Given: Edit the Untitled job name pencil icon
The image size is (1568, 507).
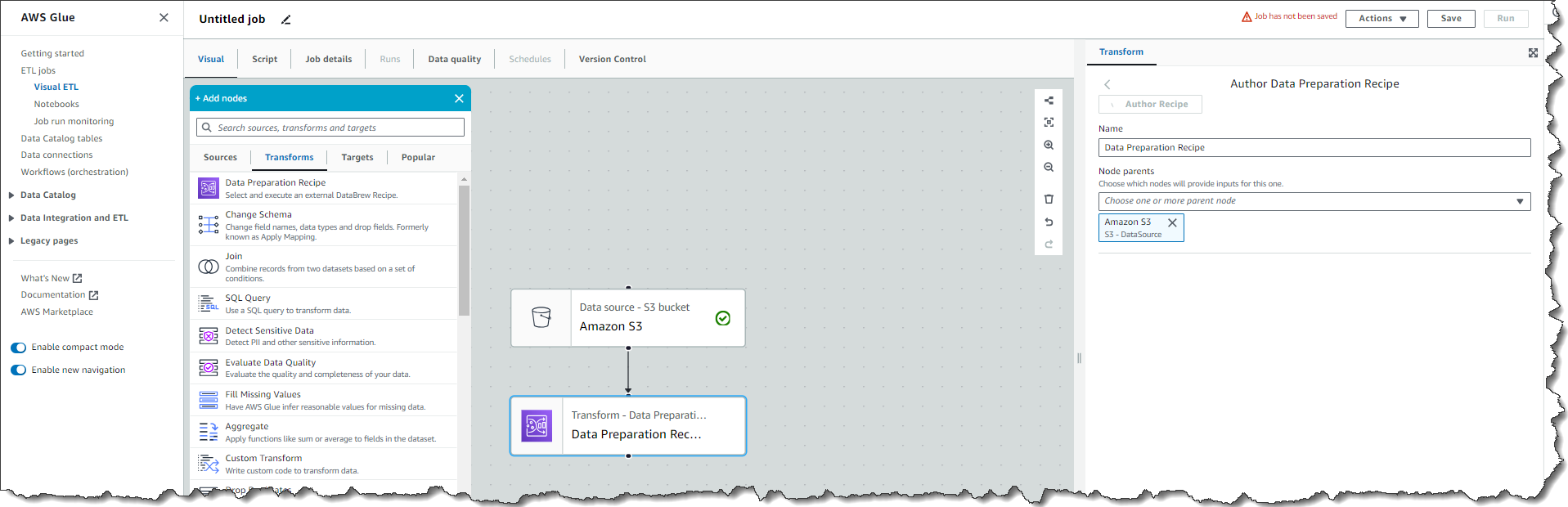Looking at the screenshot, I should 285,20.
